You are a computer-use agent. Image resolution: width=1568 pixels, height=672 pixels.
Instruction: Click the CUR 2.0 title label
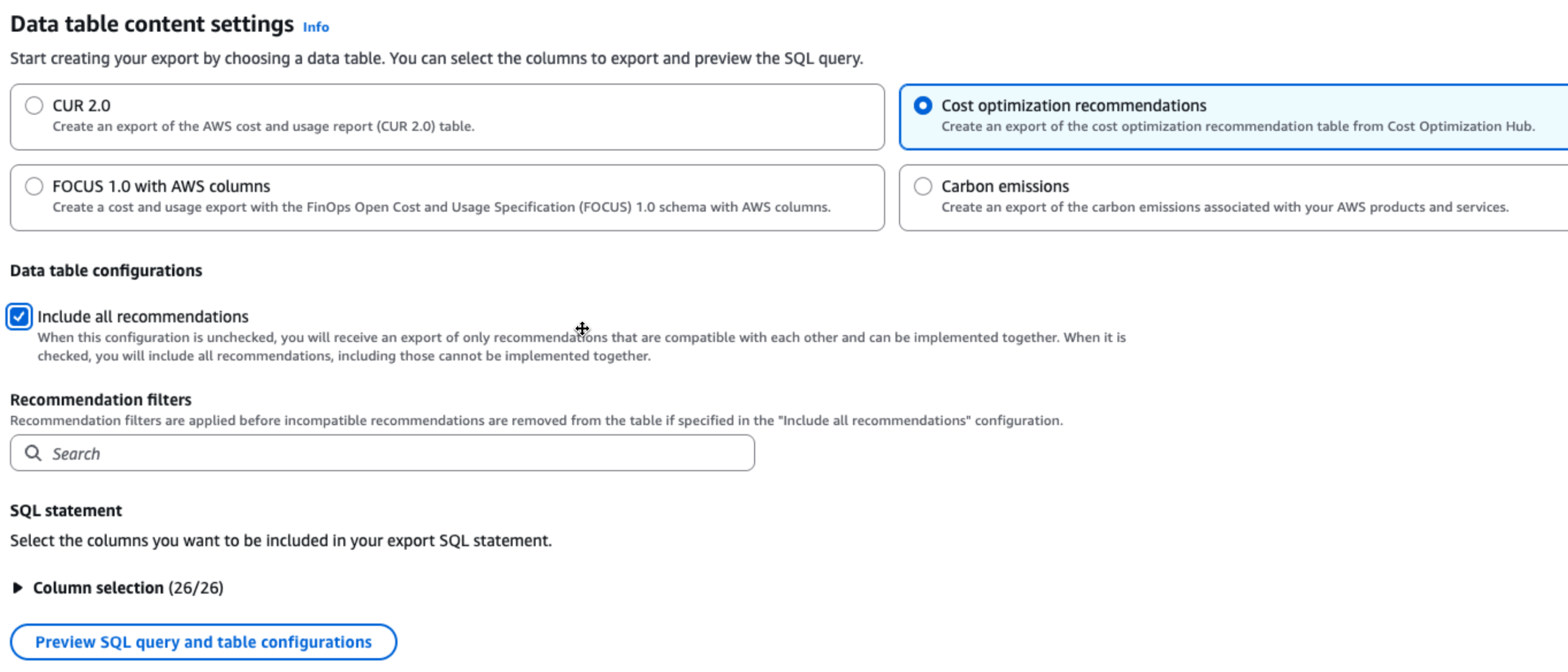click(82, 105)
